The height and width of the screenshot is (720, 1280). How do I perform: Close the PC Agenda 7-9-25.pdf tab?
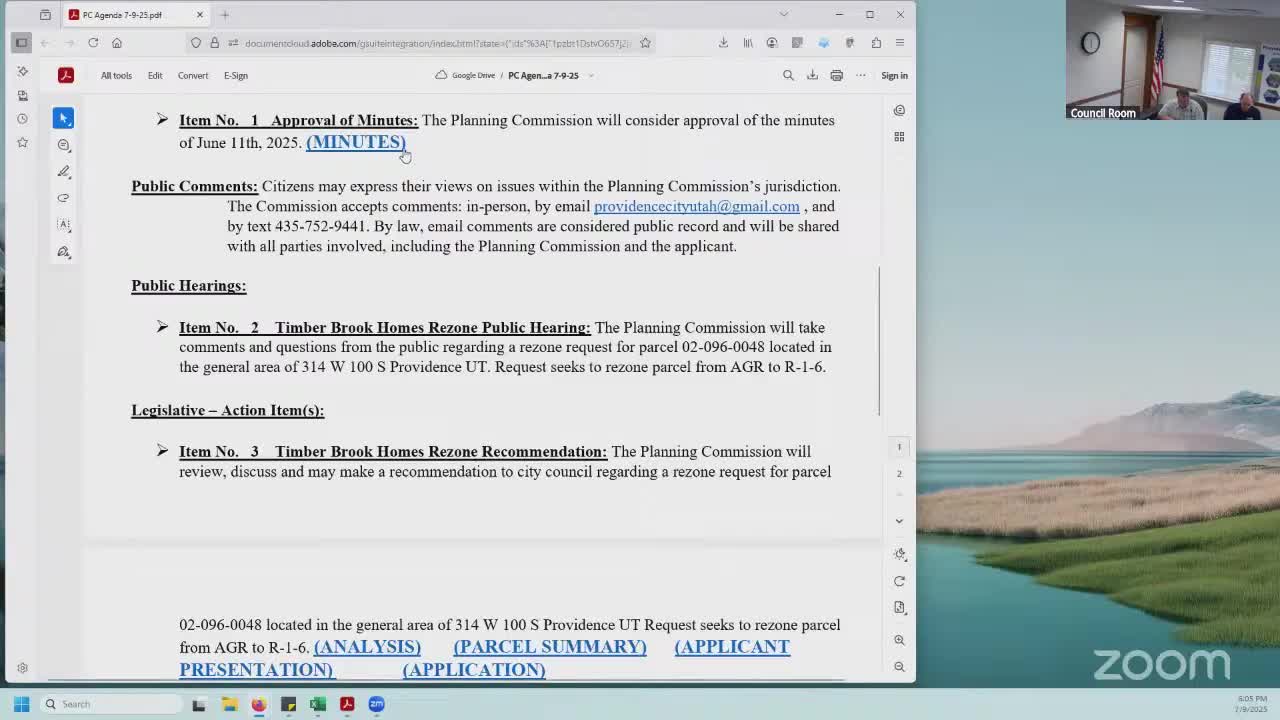coord(200,15)
